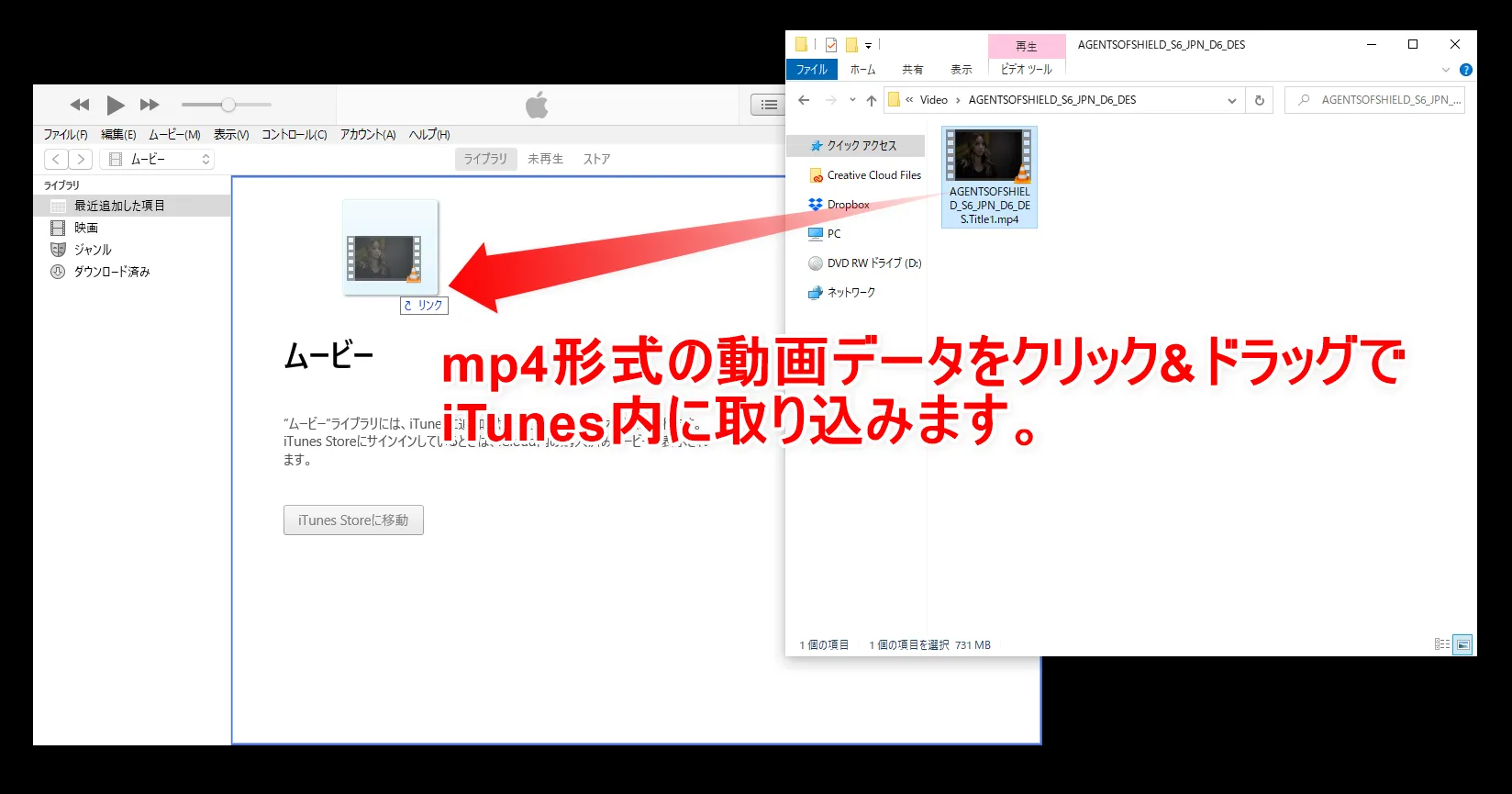Click the folder icon in the address bar

coord(894,100)
